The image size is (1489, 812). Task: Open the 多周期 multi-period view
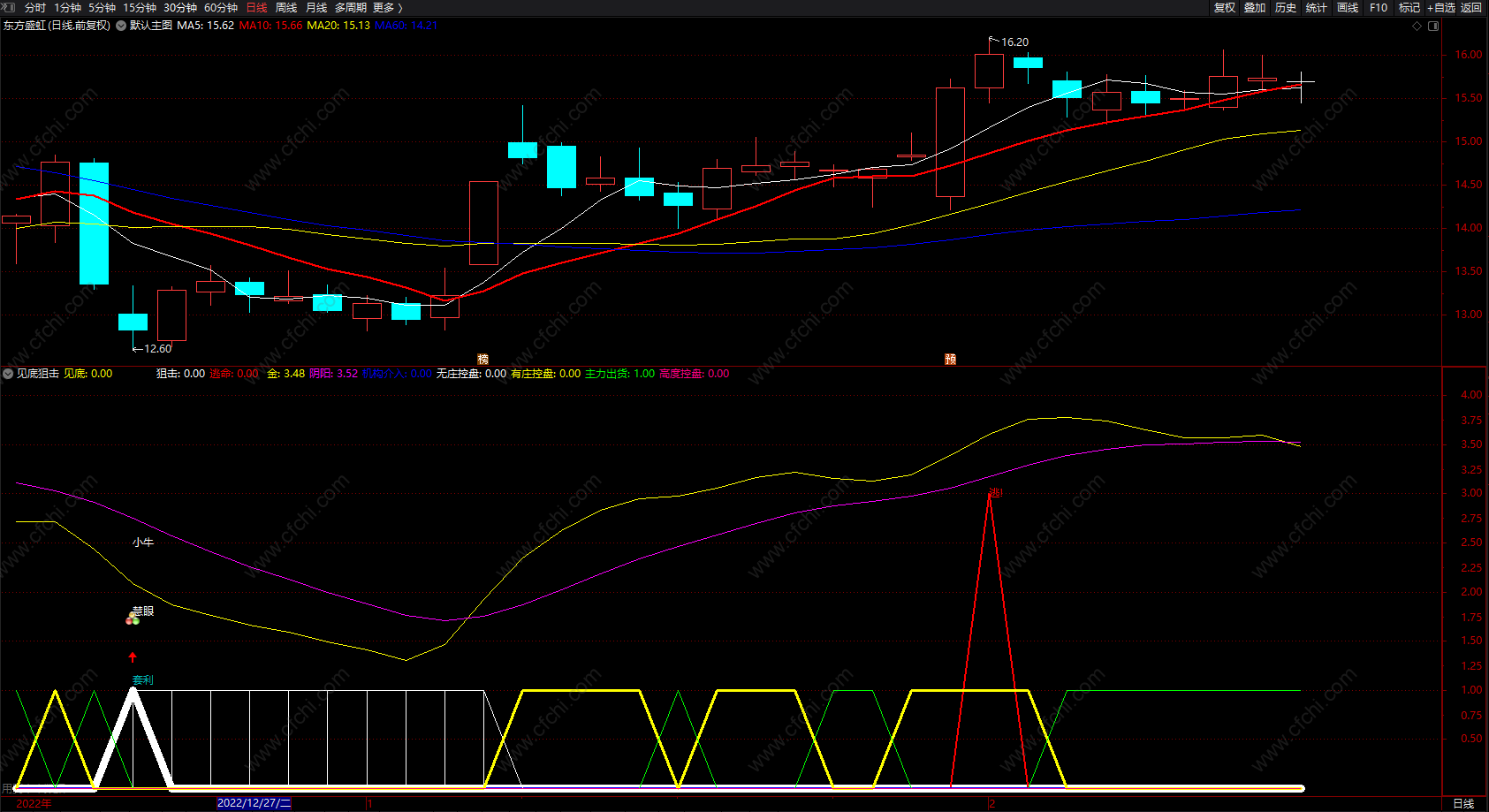pos(351,7)
